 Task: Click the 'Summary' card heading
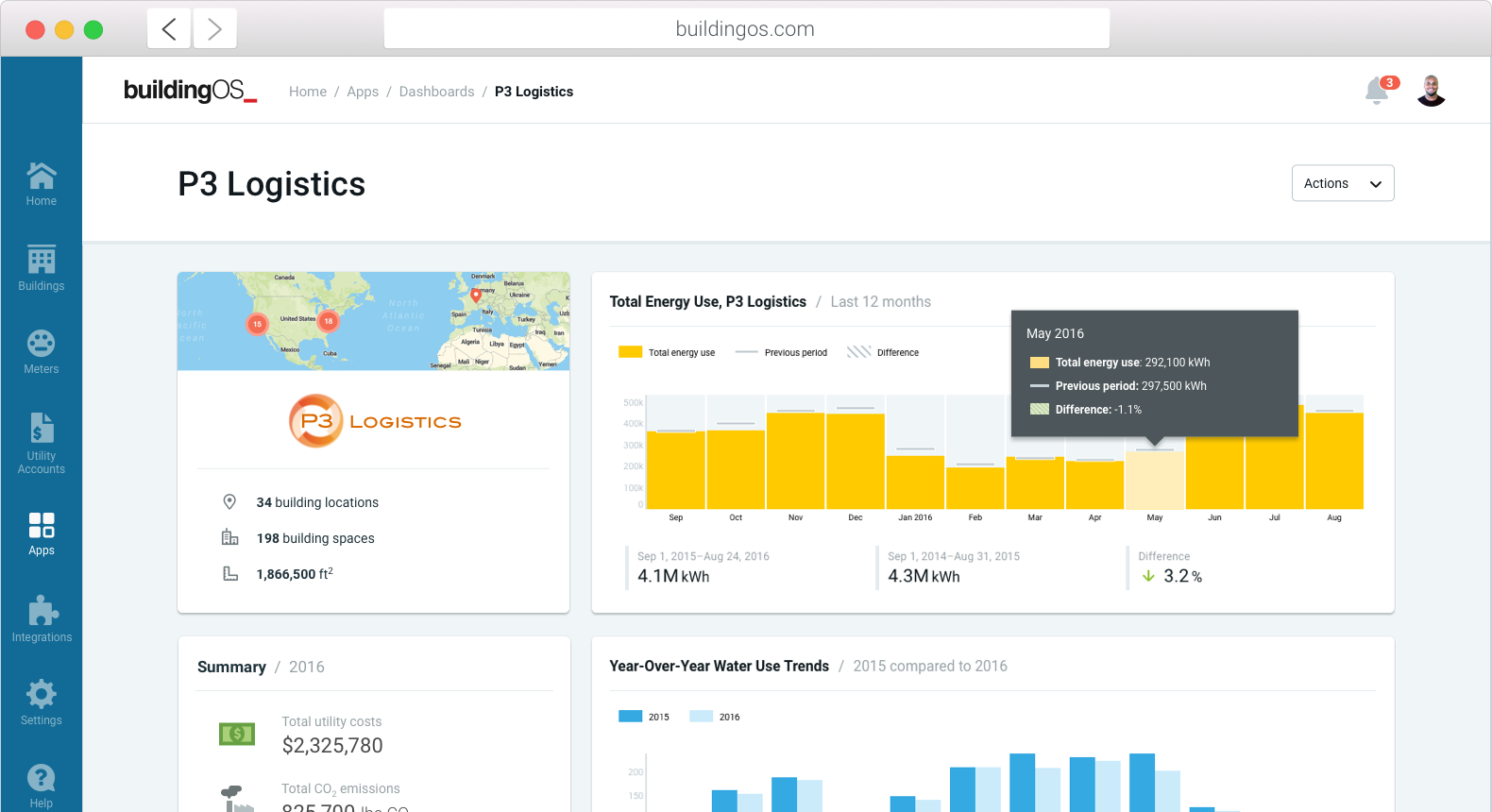click(231, 667)
